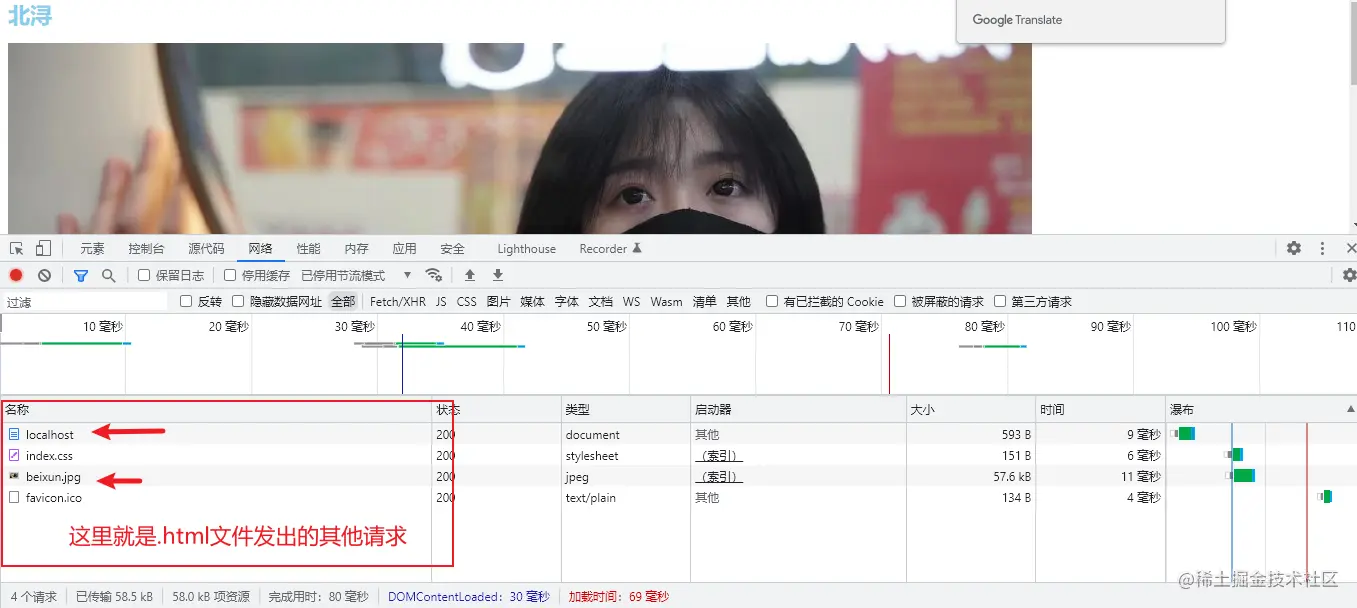Filter requests by CSS
The width and height of the screenshot is (1357, 608).
tap(466, 301)
